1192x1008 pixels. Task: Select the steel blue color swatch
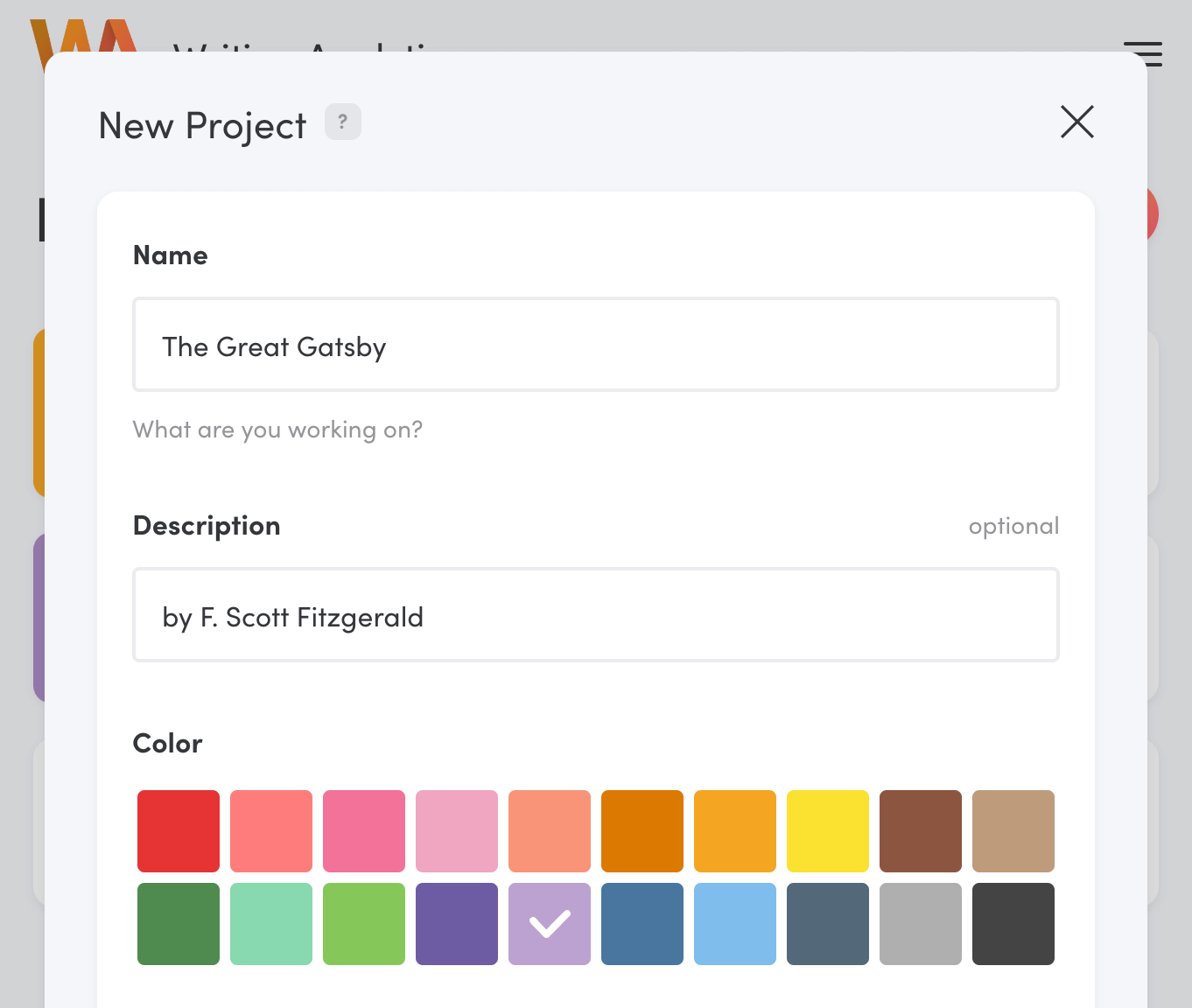pyautogui.click(x=642, y=924)
